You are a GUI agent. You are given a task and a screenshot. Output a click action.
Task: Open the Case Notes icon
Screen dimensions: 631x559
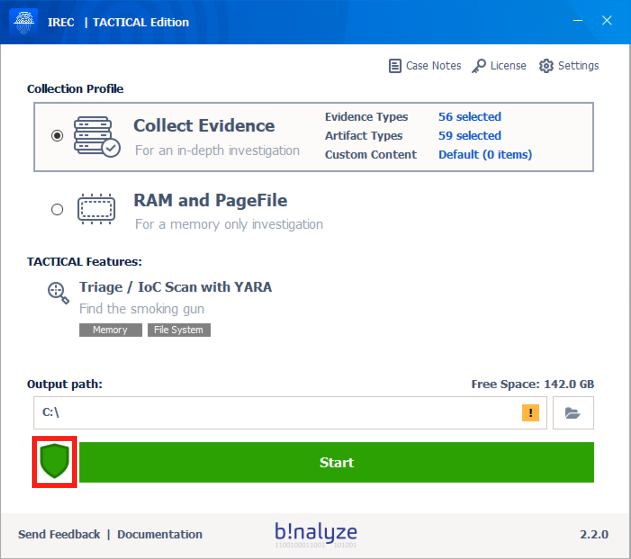pos(395,66)
